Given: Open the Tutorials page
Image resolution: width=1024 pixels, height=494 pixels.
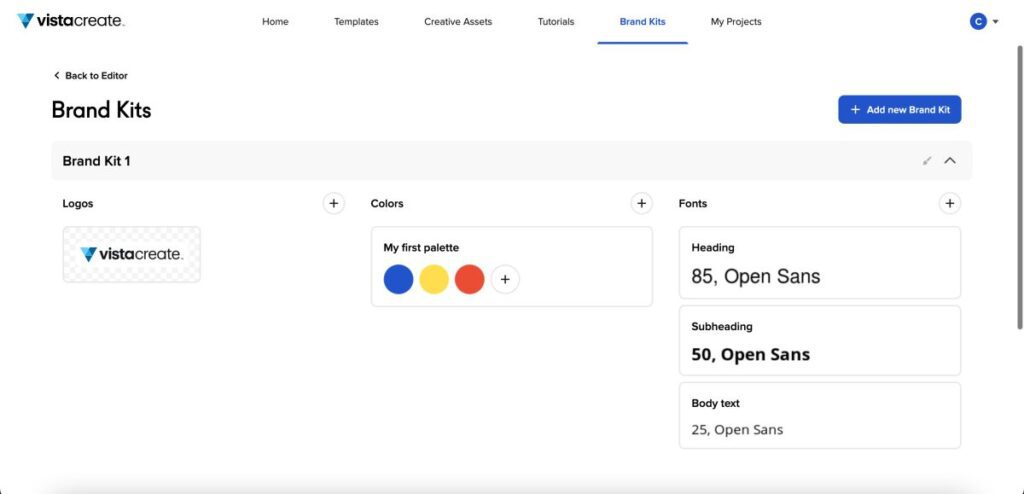Looking at the screenshot, I should (x=556, y=22).
